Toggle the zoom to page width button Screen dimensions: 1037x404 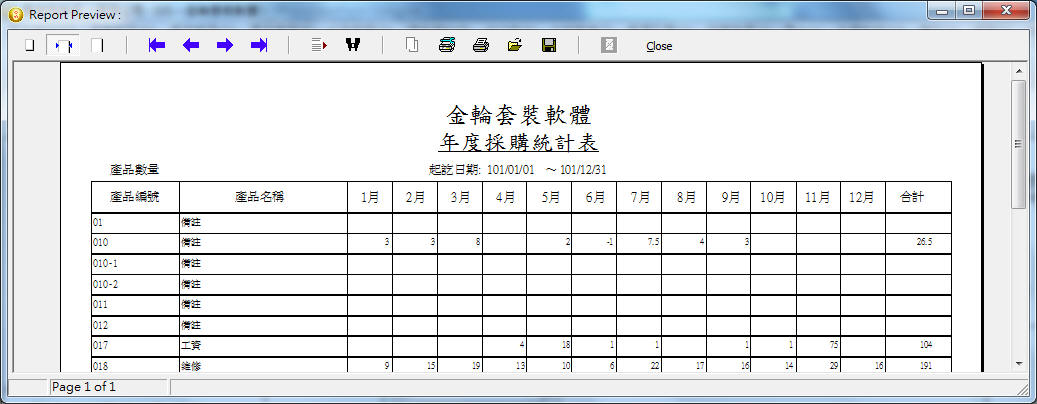pos(63,46)
